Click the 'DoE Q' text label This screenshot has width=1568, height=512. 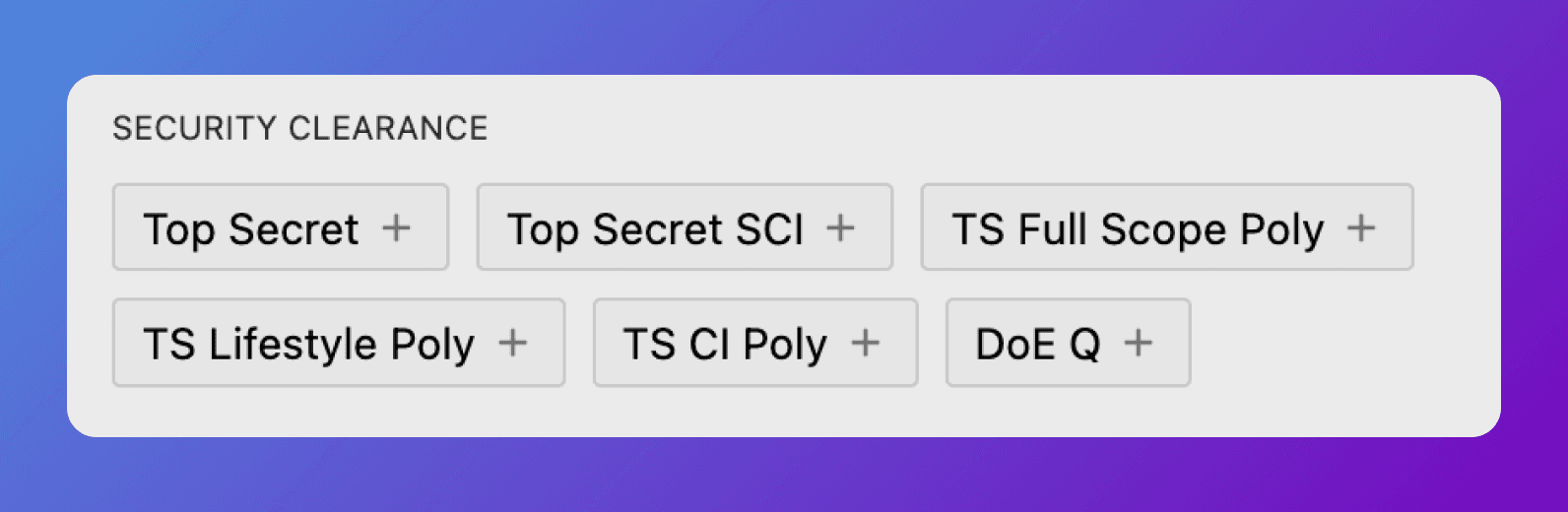point(1038,346)
